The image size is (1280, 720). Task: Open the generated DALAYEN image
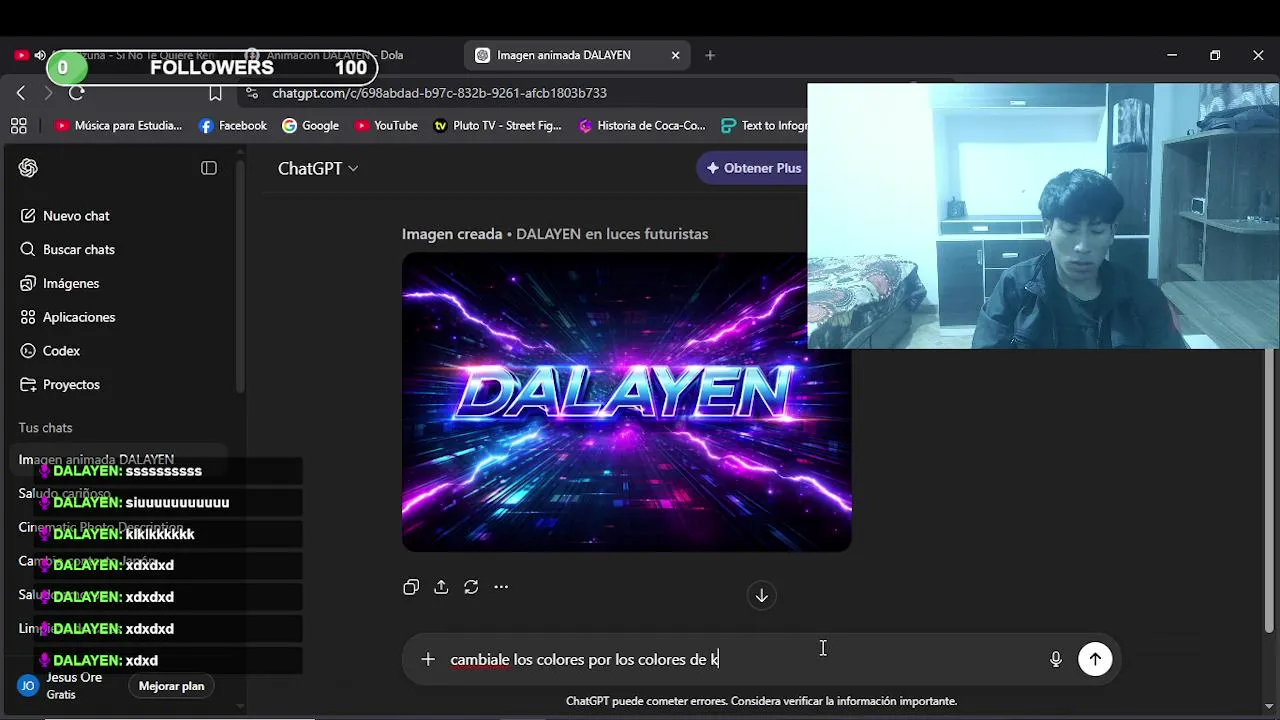coord(626,401)
